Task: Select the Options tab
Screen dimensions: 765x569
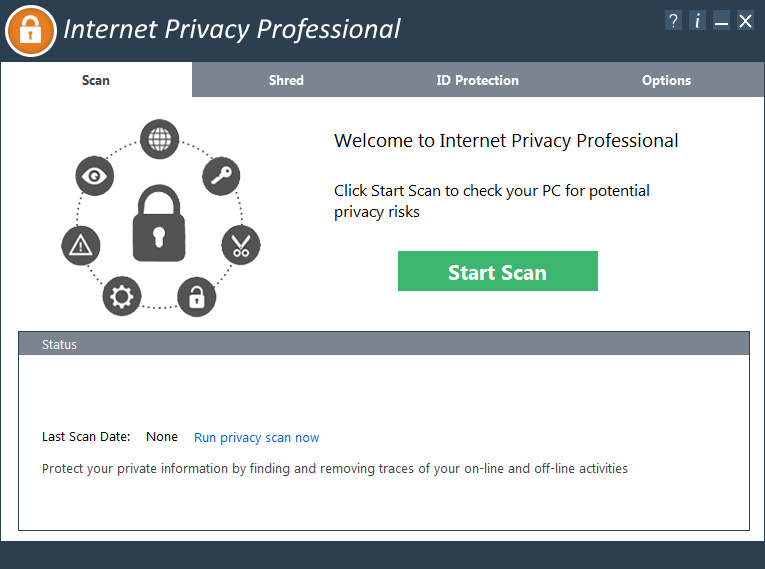Action: (666, 80)
